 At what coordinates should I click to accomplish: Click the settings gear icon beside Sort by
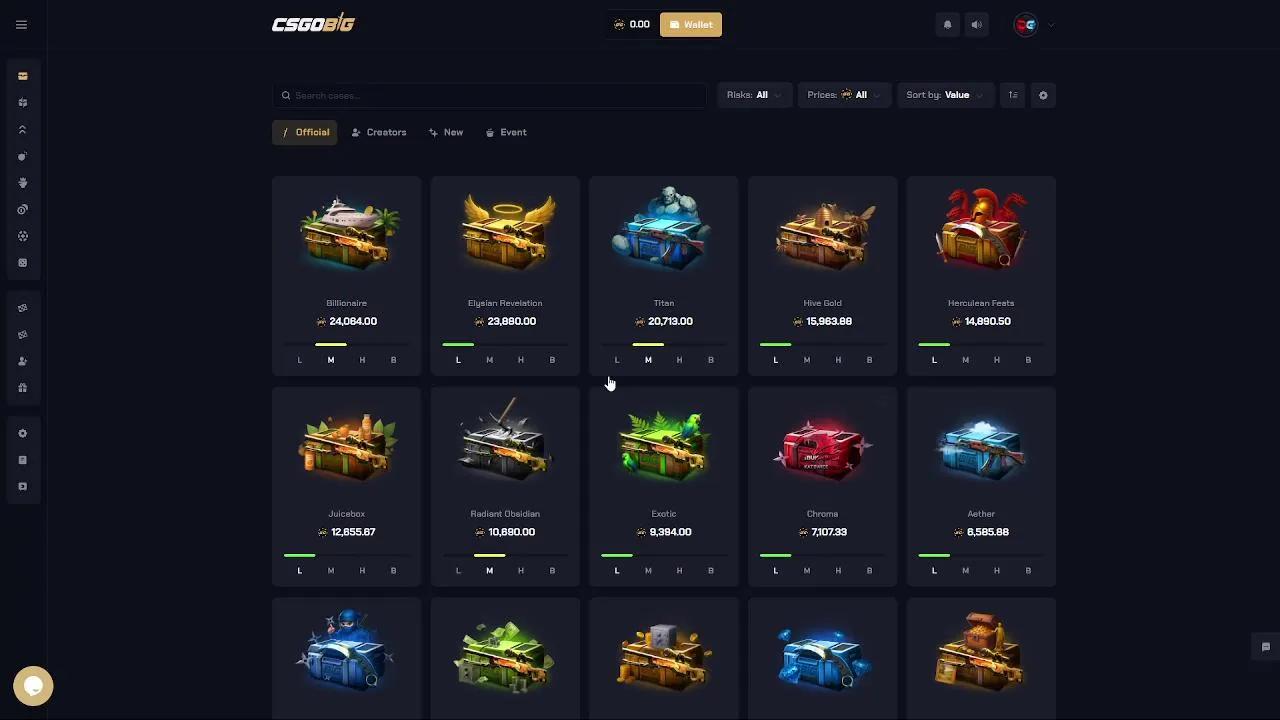click(1043, 95)
